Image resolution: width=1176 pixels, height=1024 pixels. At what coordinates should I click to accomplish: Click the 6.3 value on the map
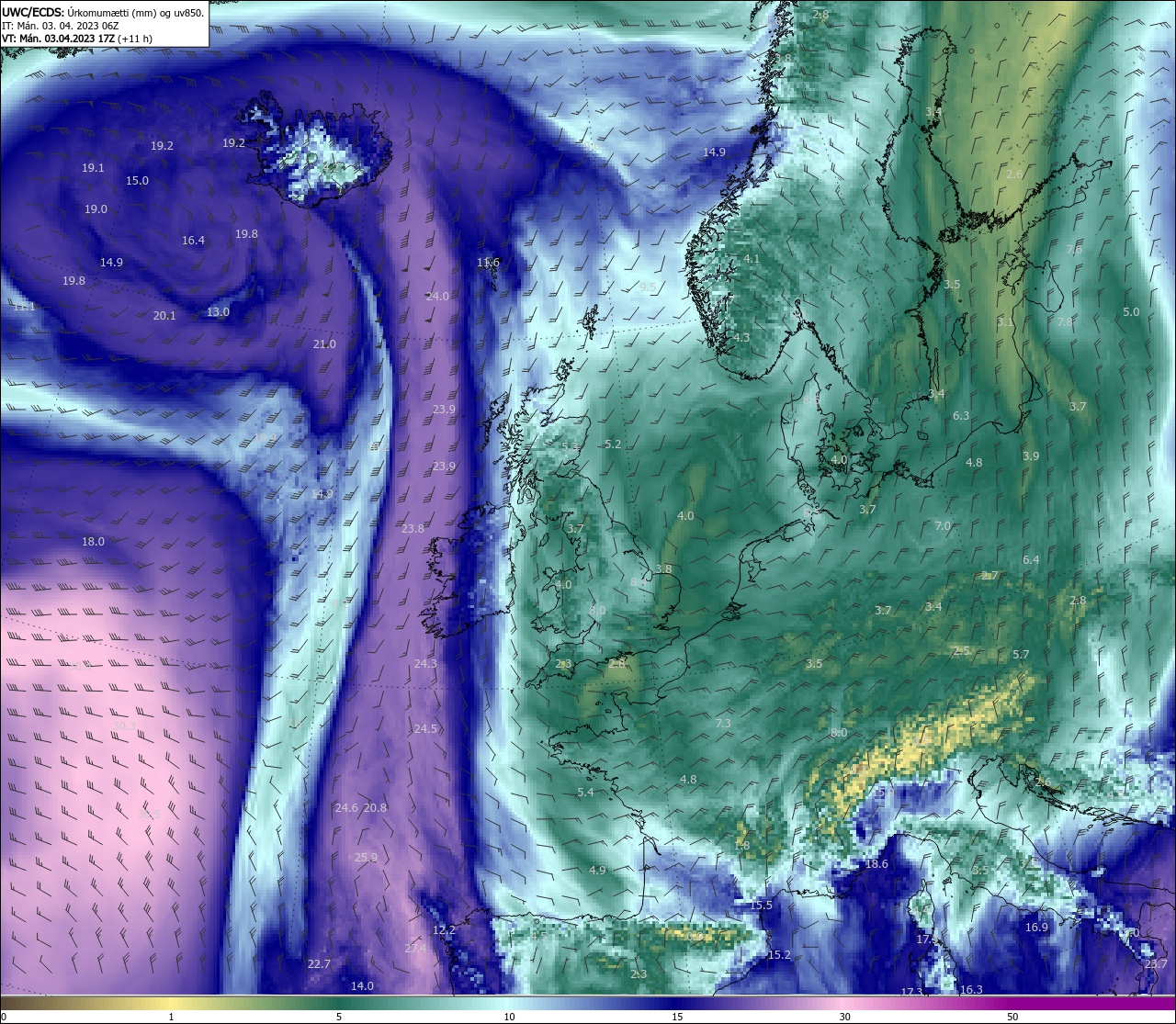click(x=961, y=416)
